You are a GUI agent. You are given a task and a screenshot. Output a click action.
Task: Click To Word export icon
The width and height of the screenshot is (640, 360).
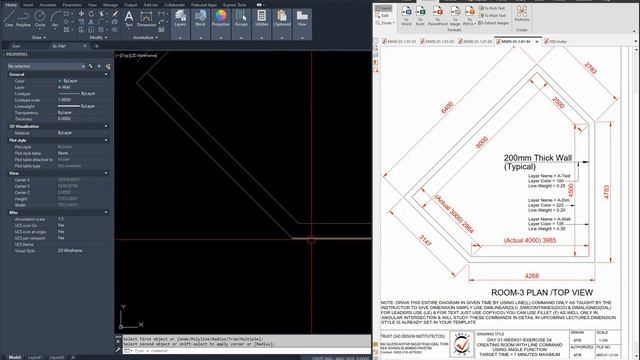click(x=407, y=16)
